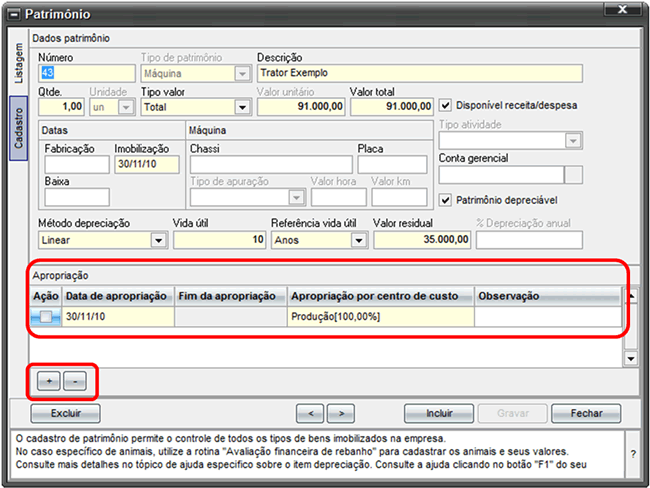650x488 pixels.
Task: Click the help question mark icon
Action: [x=633, y=454]
